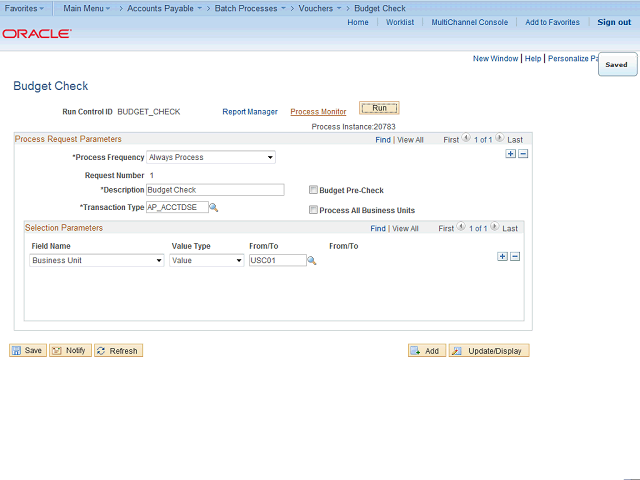Click Personalize Page link
Screen dimensions: 640x480
pyautogui.click(x=573, y=59)
